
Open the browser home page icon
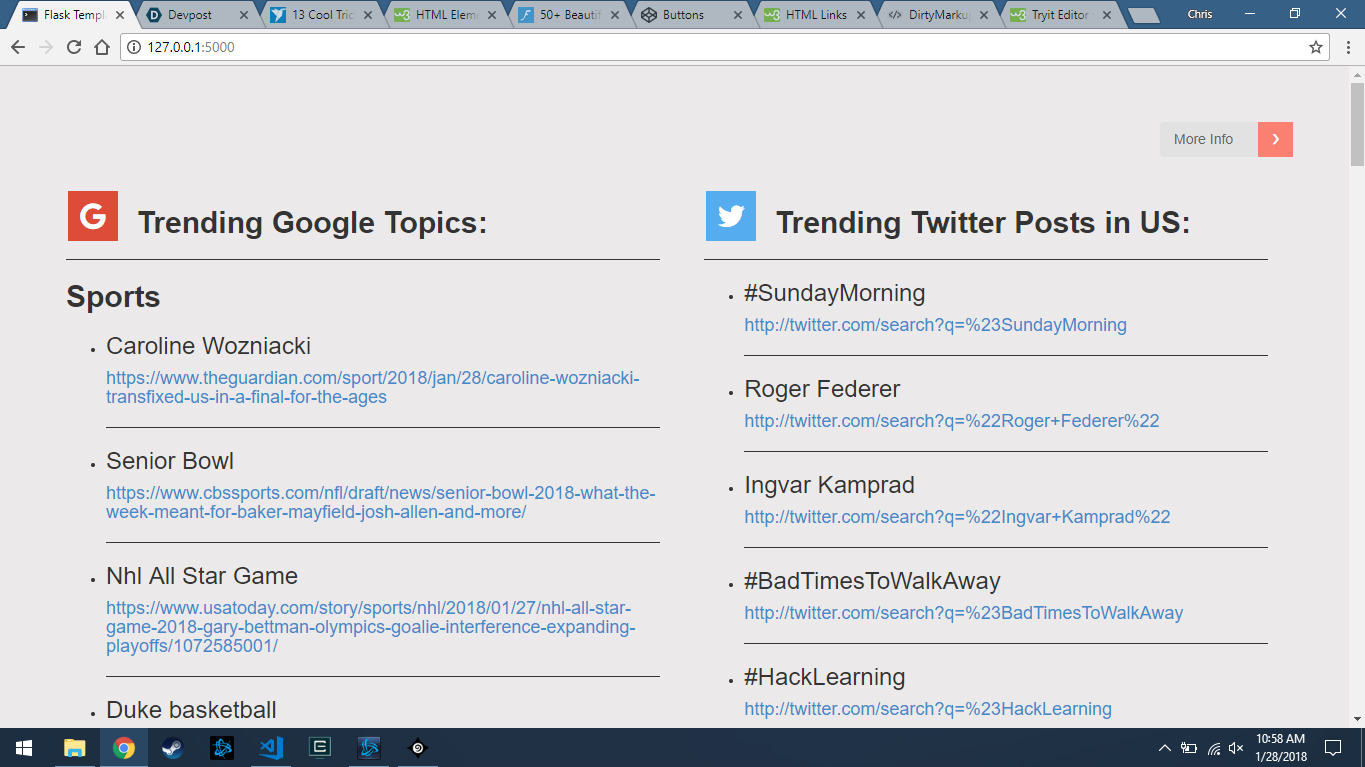[102, 47]
